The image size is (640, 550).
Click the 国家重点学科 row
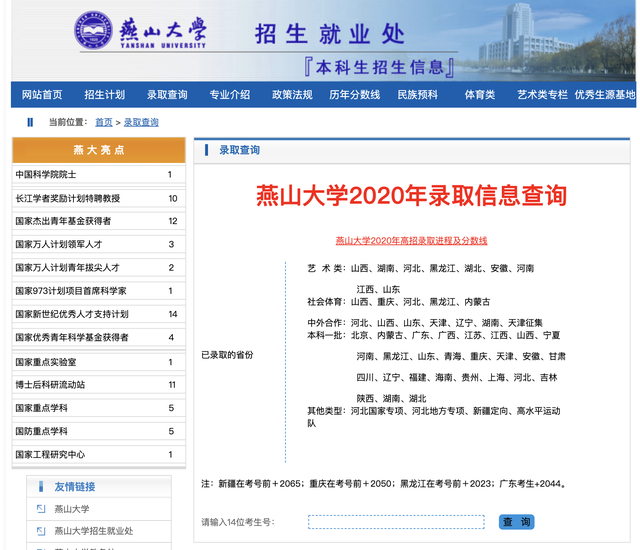pos(99,408)
